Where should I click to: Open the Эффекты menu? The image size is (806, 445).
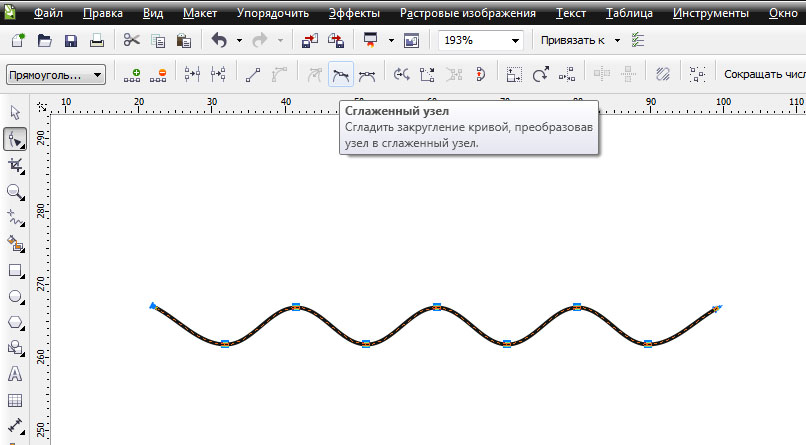[354, 13]
